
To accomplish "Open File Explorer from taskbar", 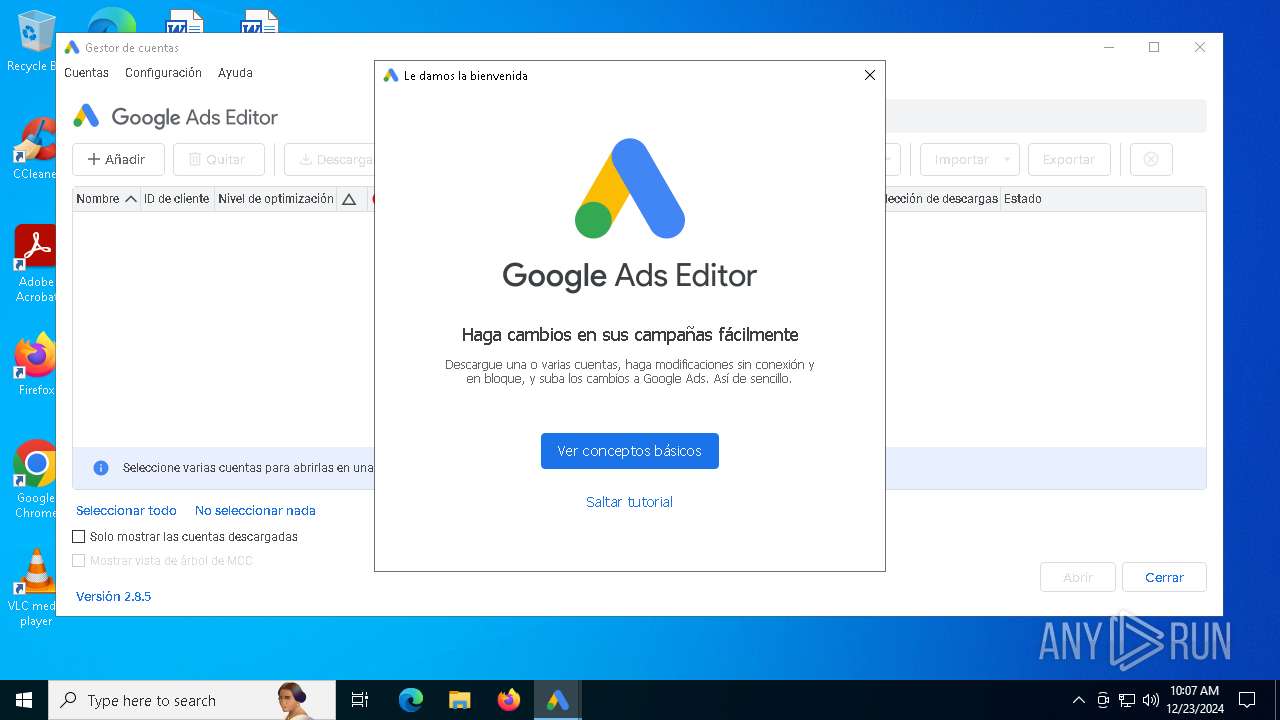I will point(460,700).
